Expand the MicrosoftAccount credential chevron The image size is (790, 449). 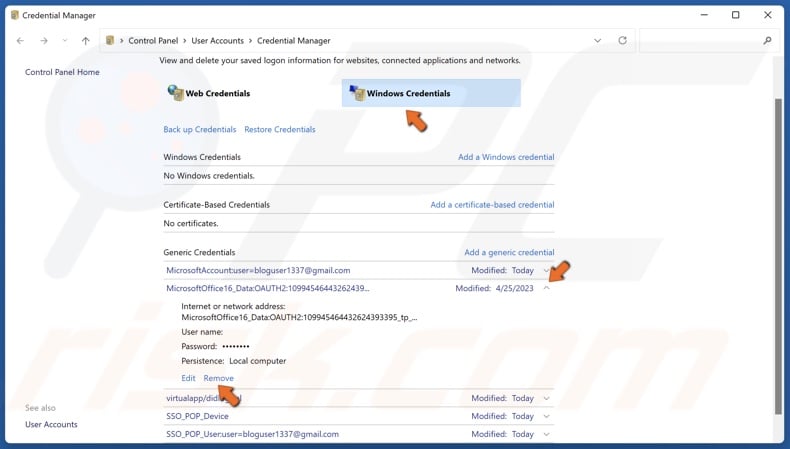pos(546,271)
